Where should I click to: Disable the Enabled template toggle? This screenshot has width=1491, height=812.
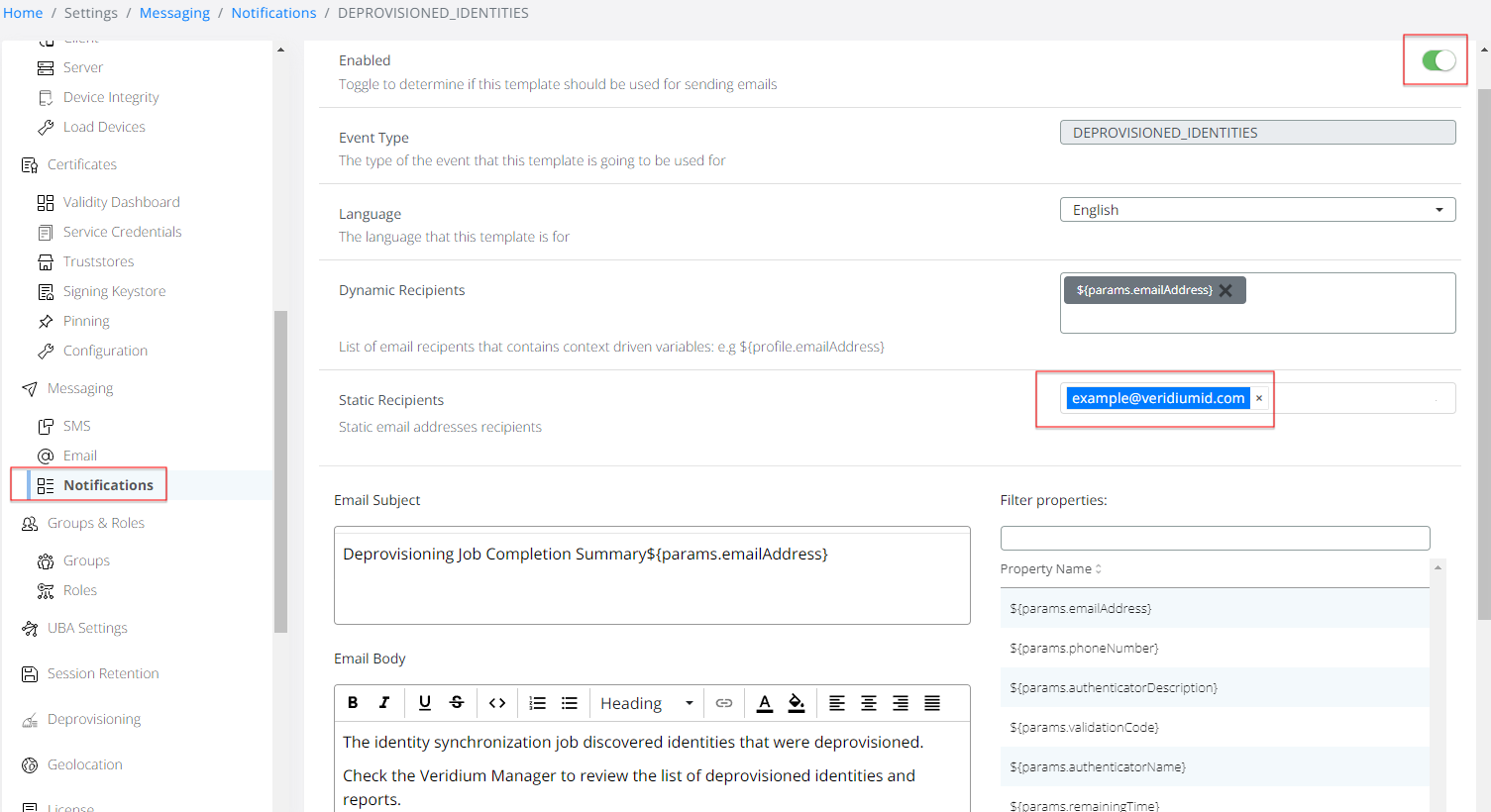coord(1438,60)
